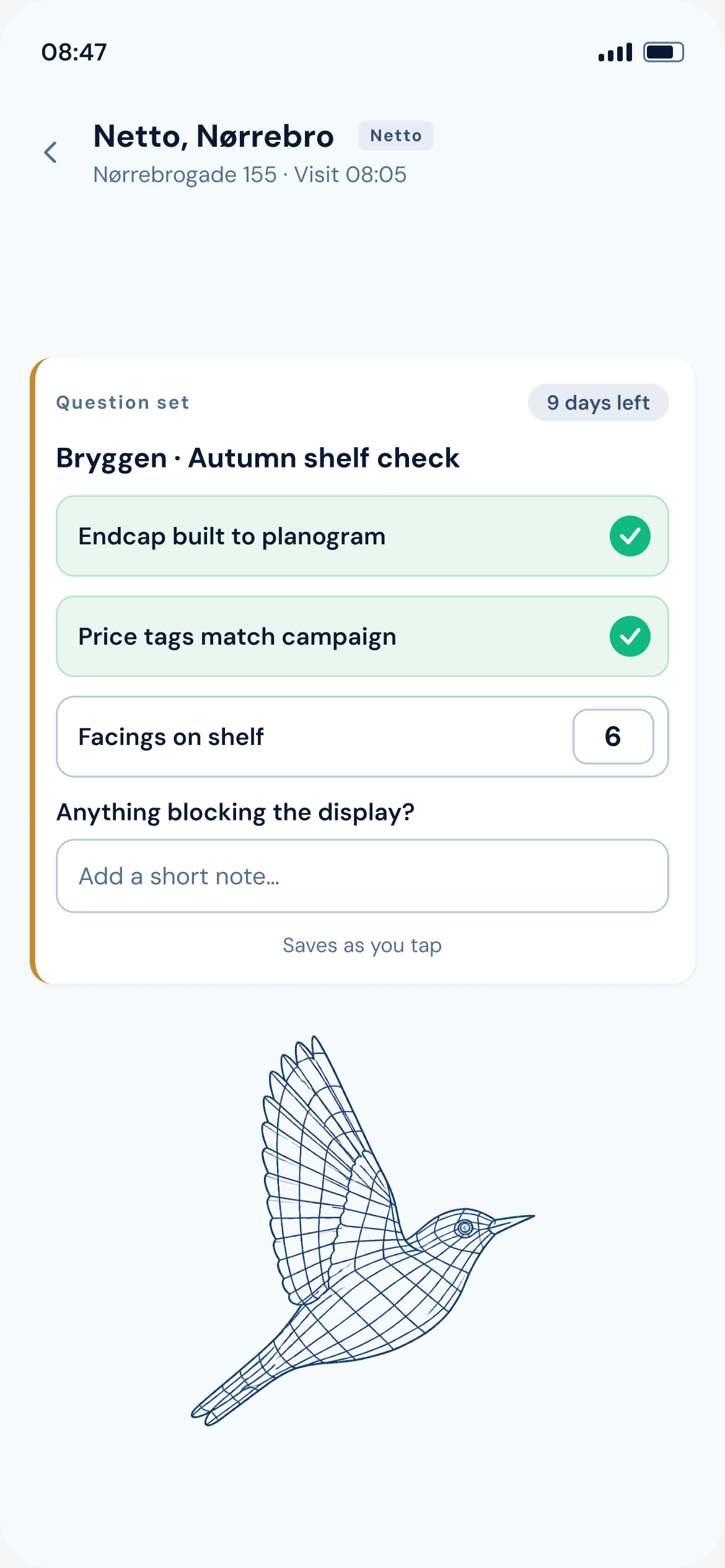This screenshot has height=1568, width=725.
Task: Tap the Netto, Nørrebro store title
Action: (x=214, y=136)
